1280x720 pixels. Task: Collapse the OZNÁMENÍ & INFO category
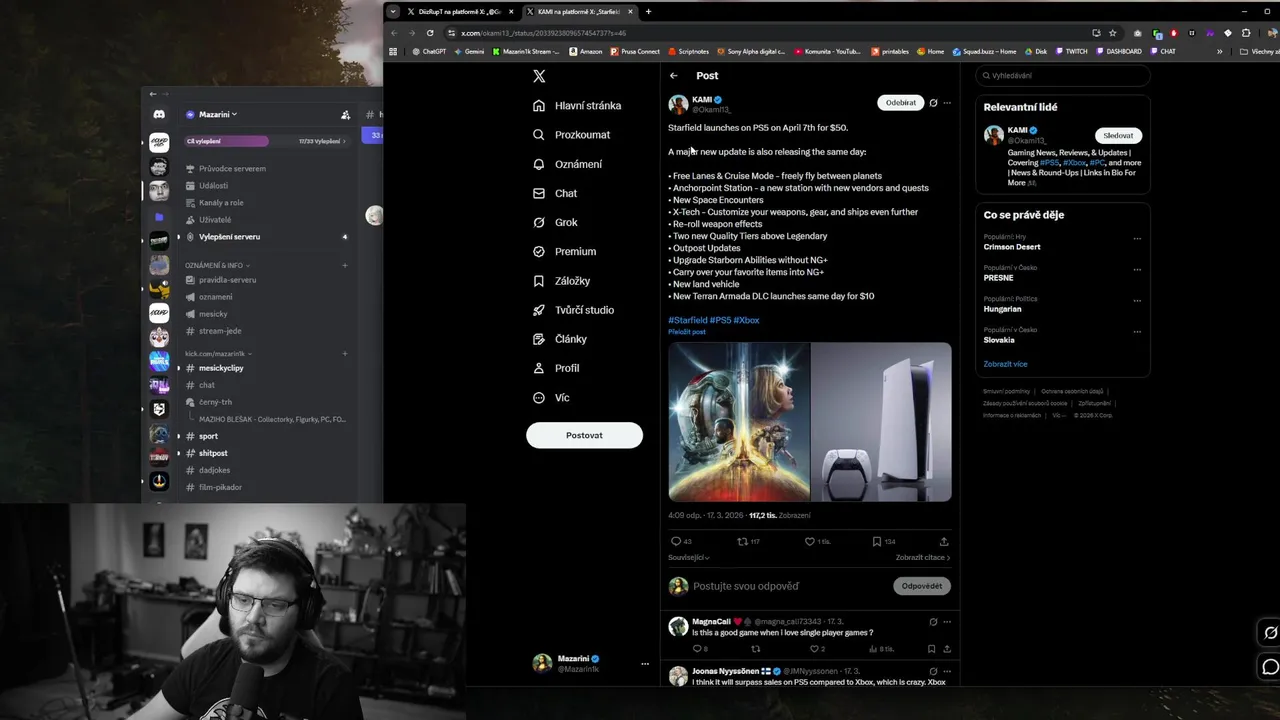(217, 265)
